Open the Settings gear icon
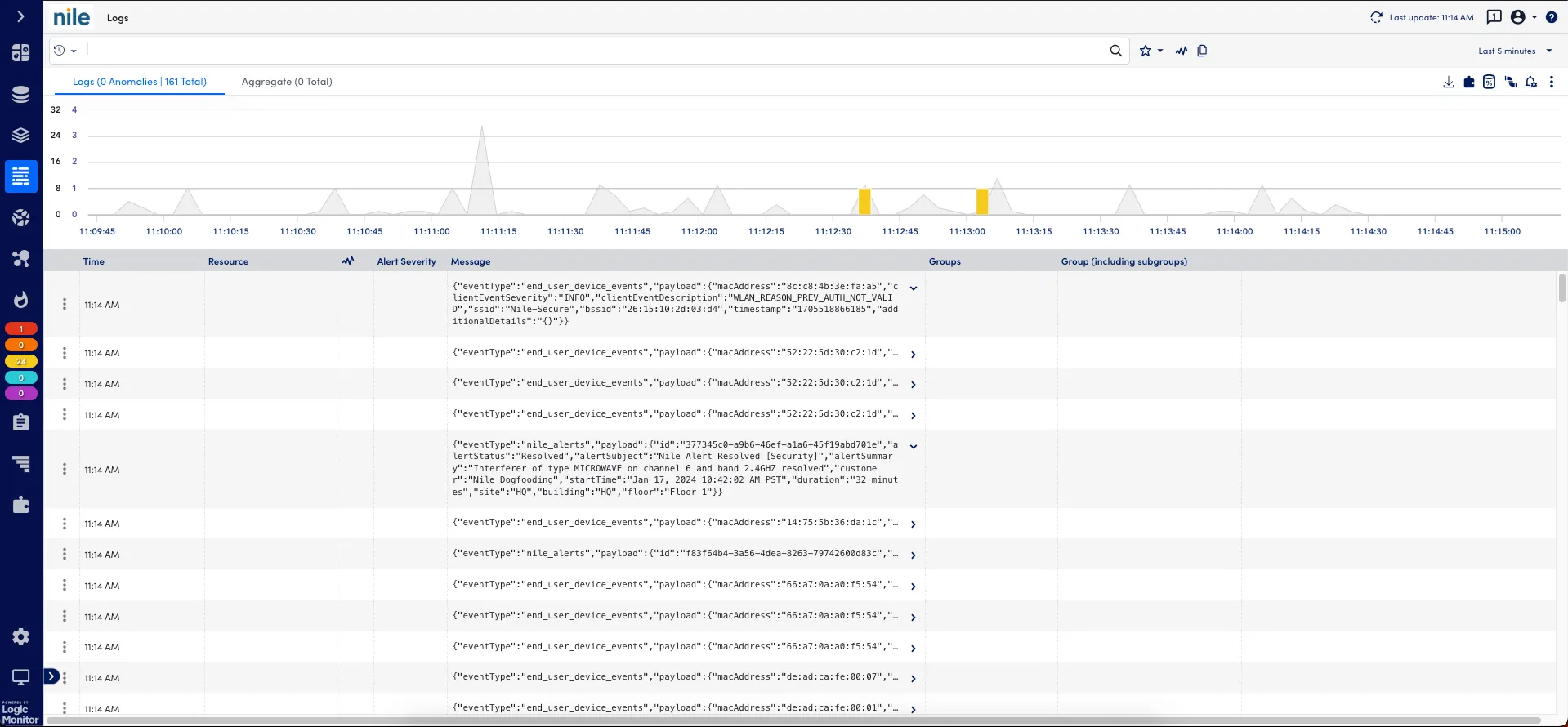The image size is (1568, 727). pos(21,637)
